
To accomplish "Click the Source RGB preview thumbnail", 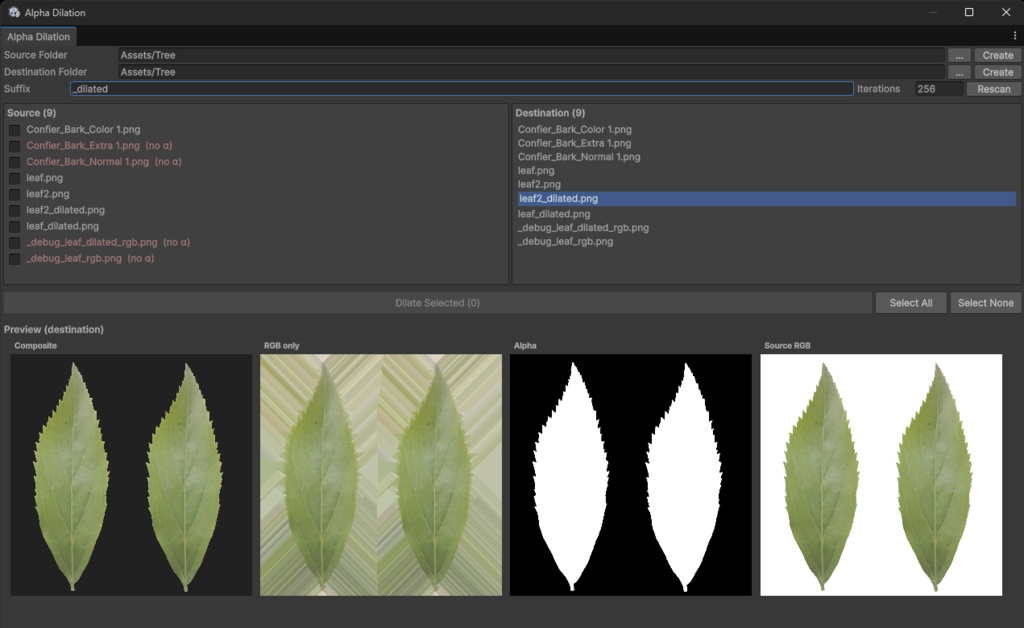I will coord(881,475).
